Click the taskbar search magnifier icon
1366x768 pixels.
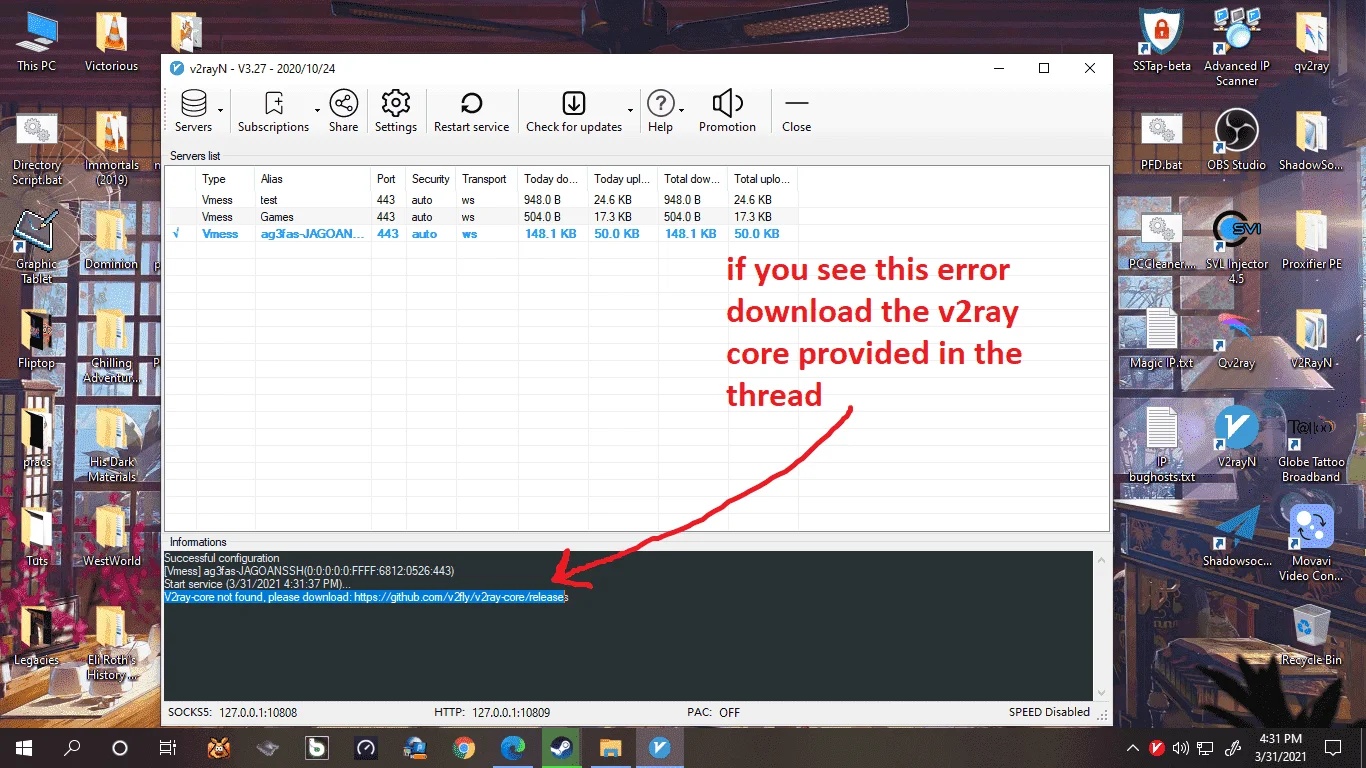pos(72,747)
